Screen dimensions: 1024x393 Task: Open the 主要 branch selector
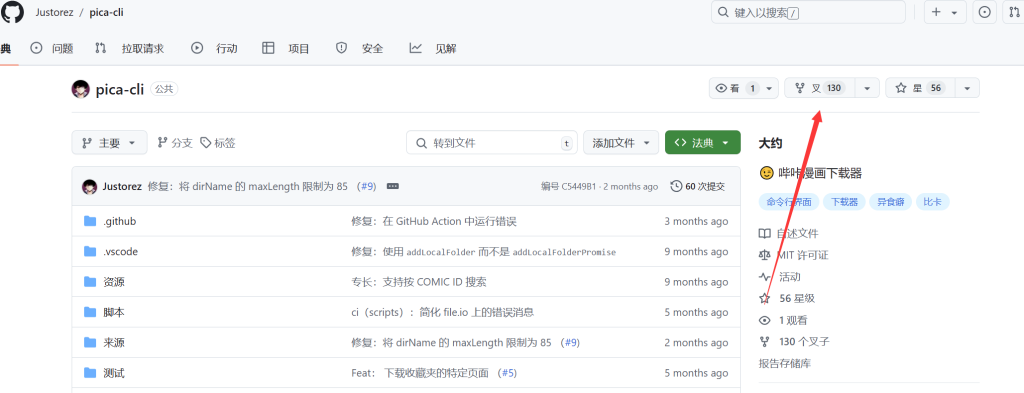click(x=110, y=143)
